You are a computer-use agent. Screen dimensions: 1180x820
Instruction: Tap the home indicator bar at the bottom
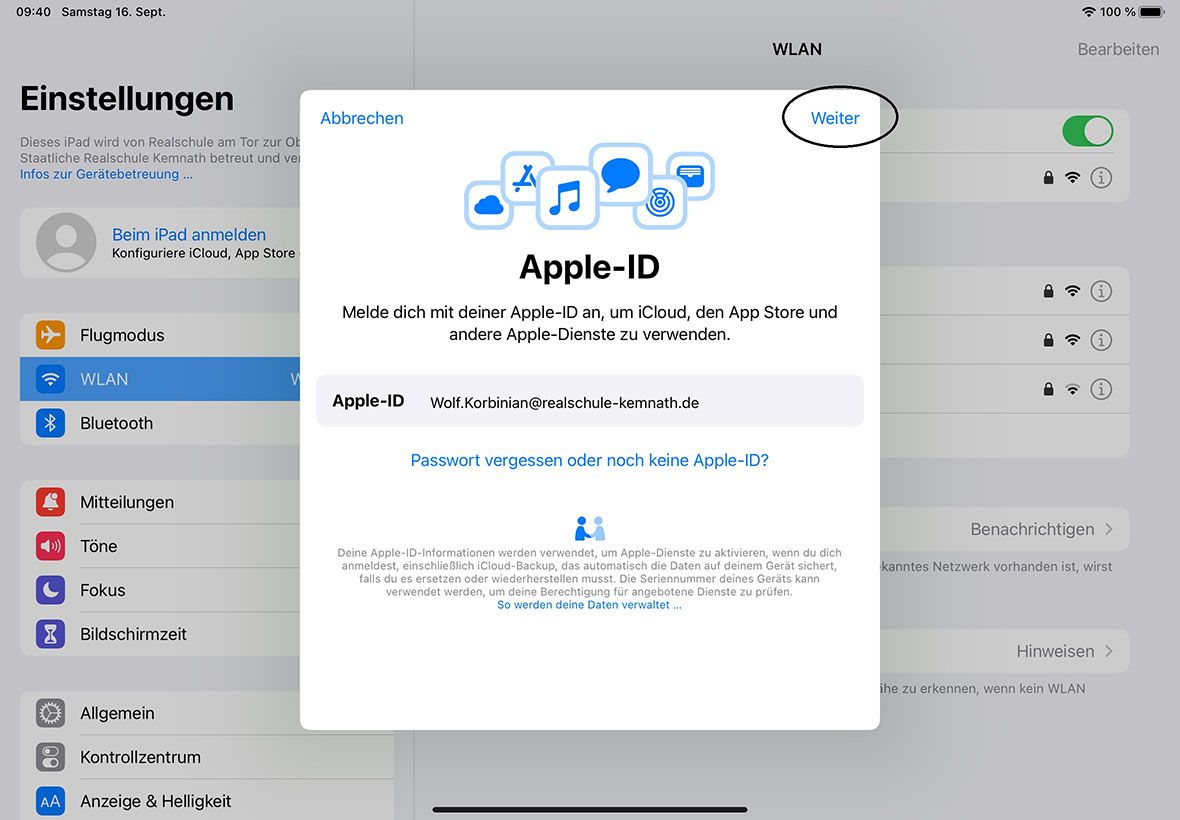[x=590, y=809]
